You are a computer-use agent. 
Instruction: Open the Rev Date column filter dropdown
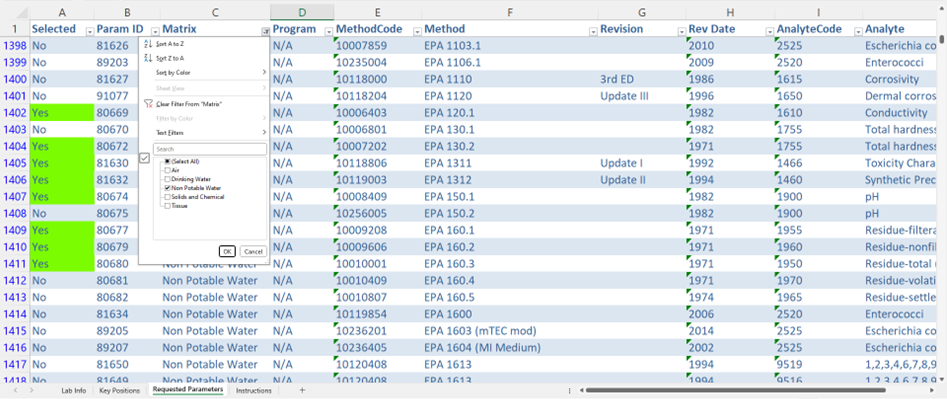(x=769, y=31)
